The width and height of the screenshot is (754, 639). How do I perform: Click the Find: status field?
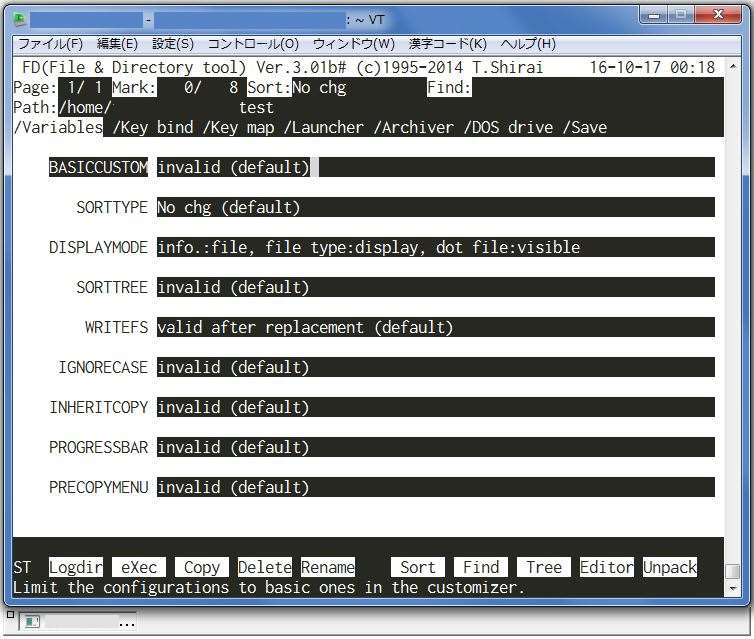(x=449, y=88)
